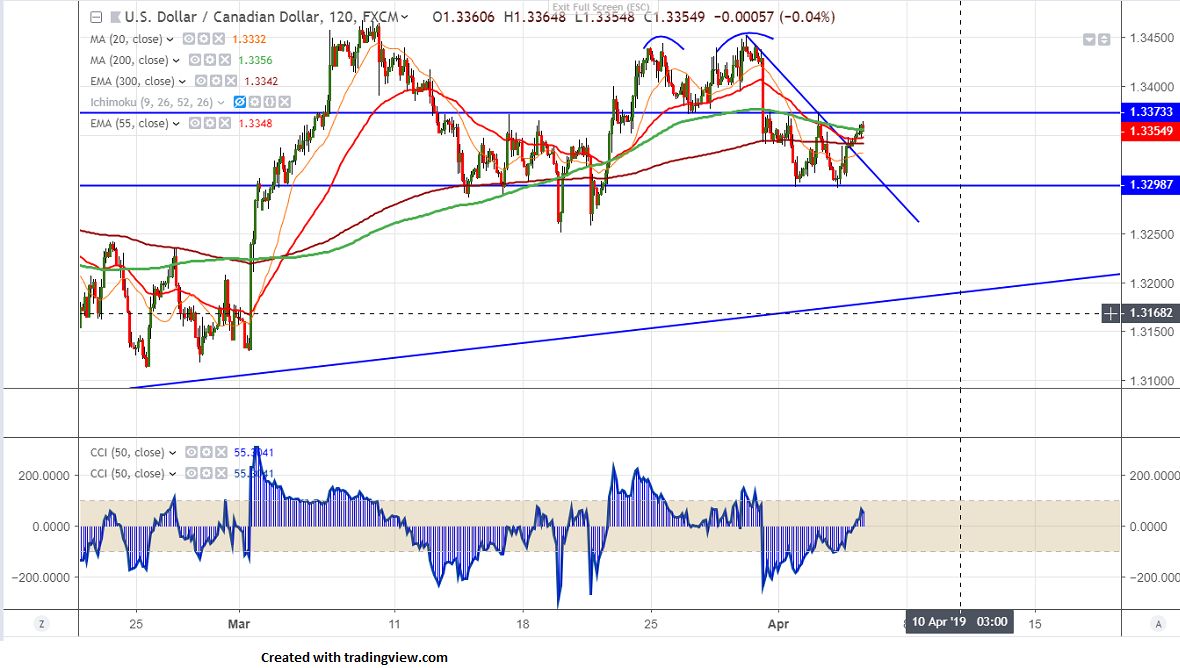Click the pane maximize icon at top right

[x=1104, y=39]
